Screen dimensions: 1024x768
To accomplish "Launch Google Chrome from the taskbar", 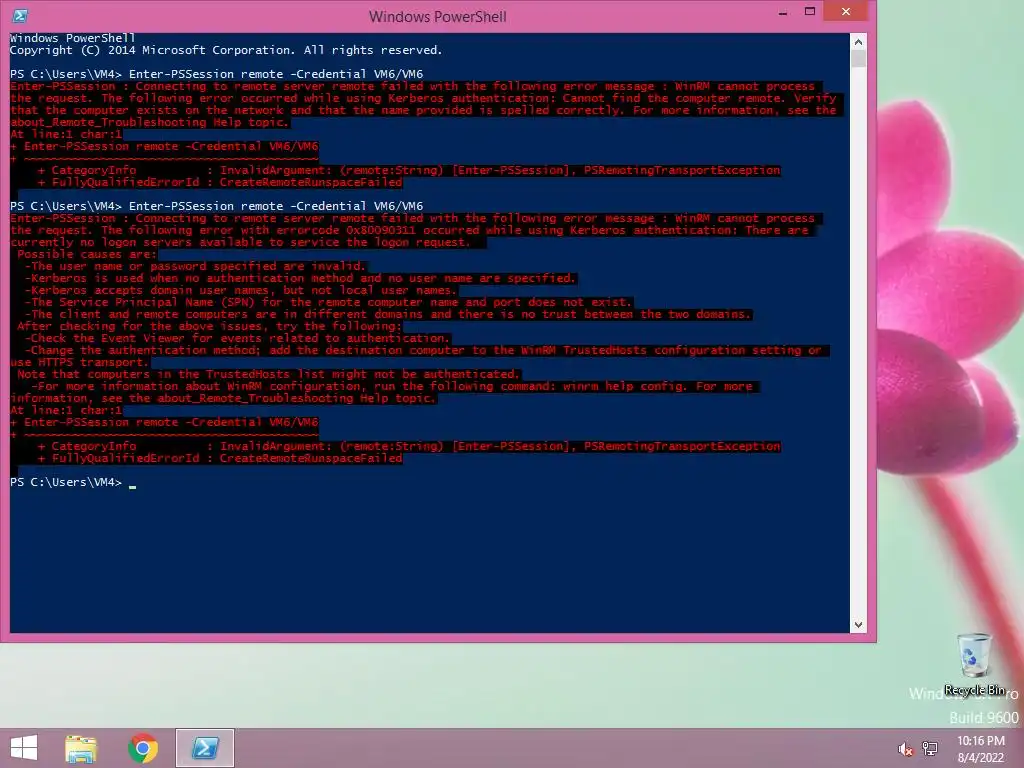I will tap(143, 748).
